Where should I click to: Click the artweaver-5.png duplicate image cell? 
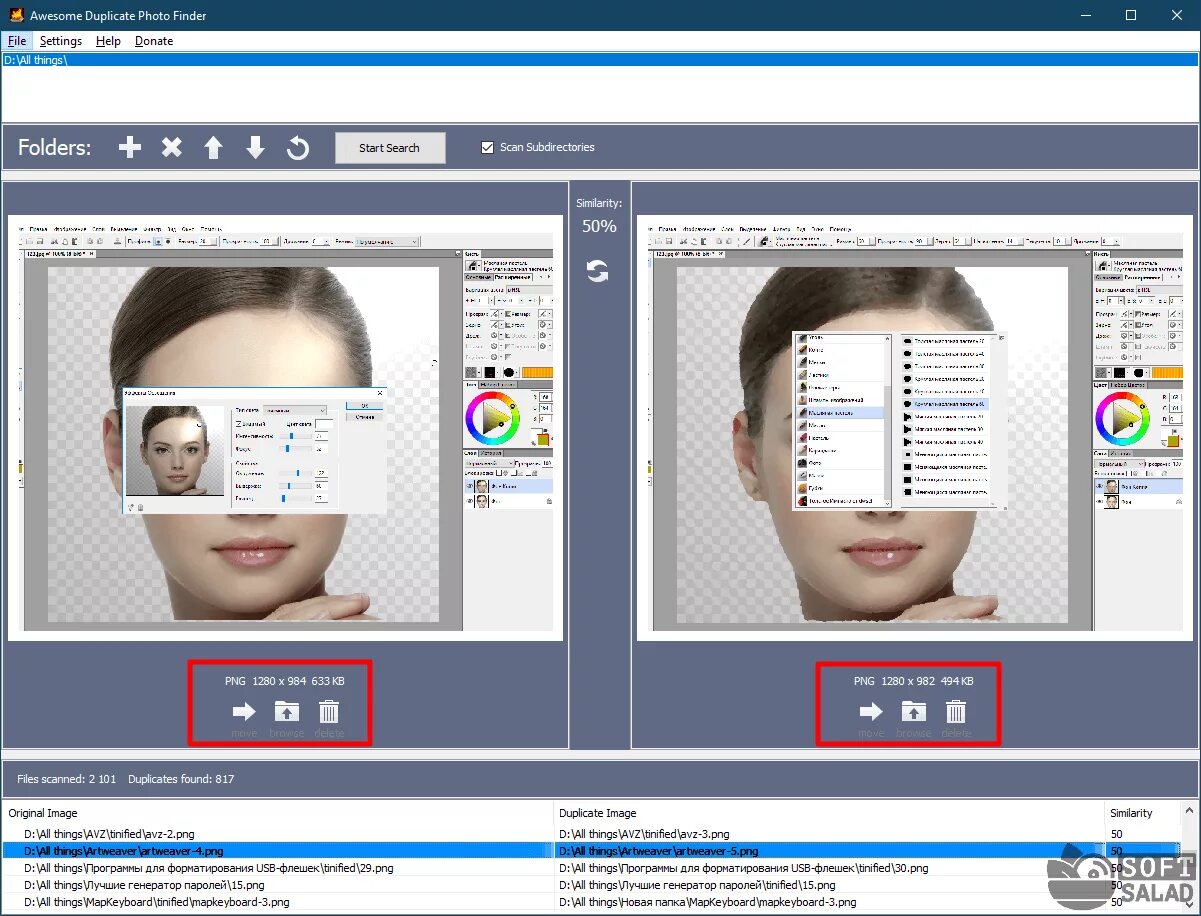click(x=829, y=851)
